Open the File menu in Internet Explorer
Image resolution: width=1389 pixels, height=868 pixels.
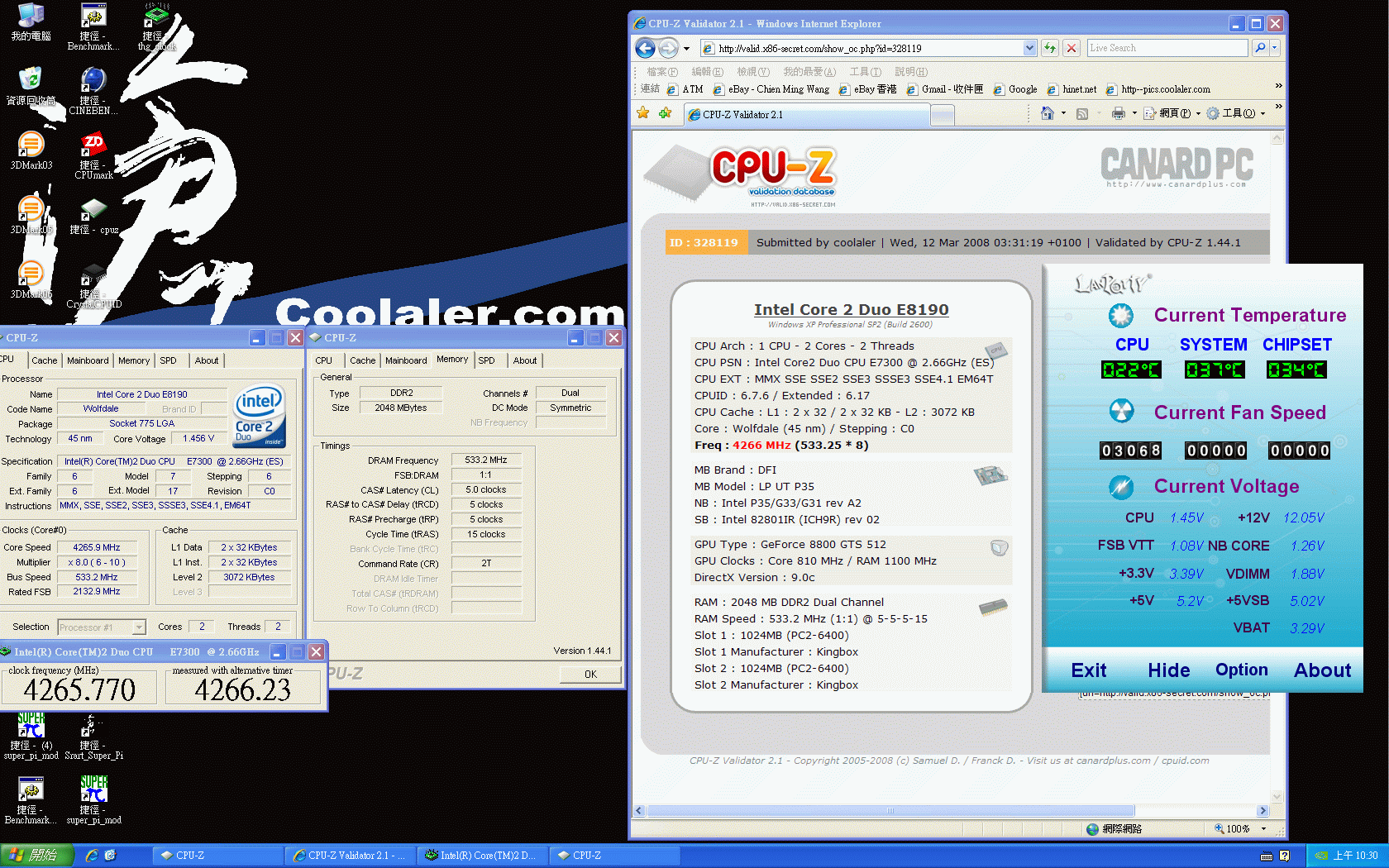coord(661,72)
